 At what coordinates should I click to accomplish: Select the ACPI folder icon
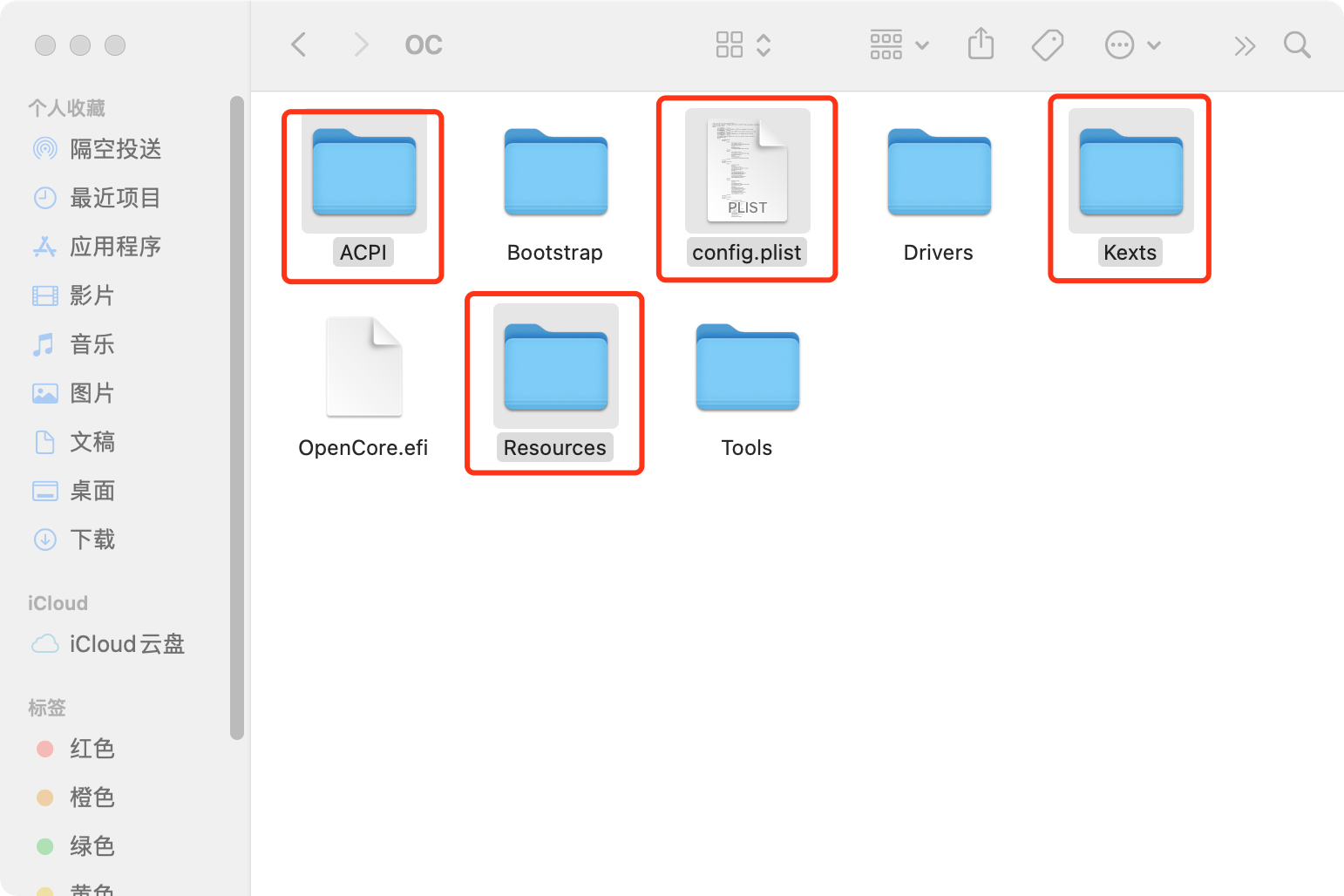pyautogui.click(x=364, y=172)
